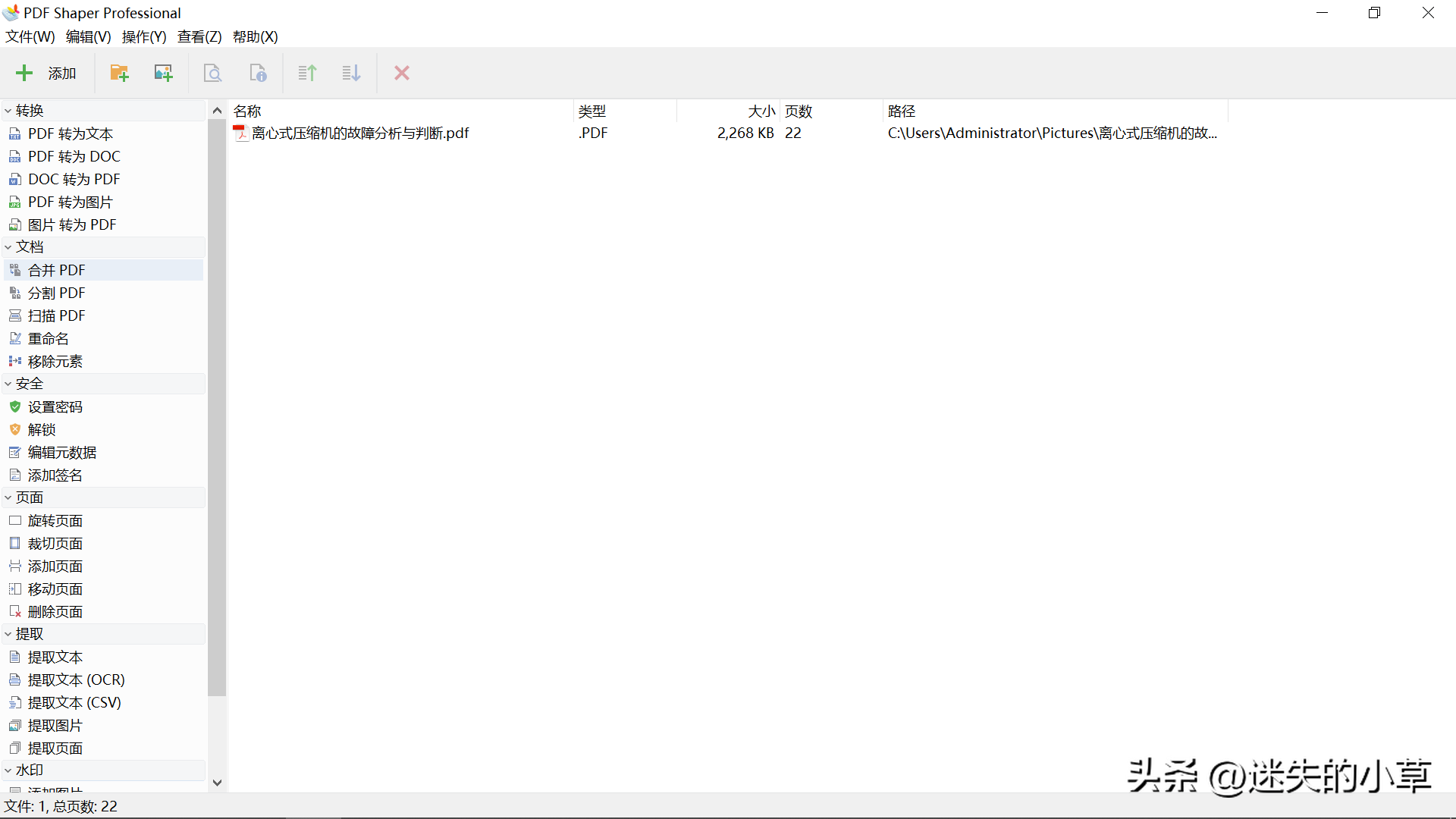Click sidebar scrollbar down arrow

tap(217, 783)
